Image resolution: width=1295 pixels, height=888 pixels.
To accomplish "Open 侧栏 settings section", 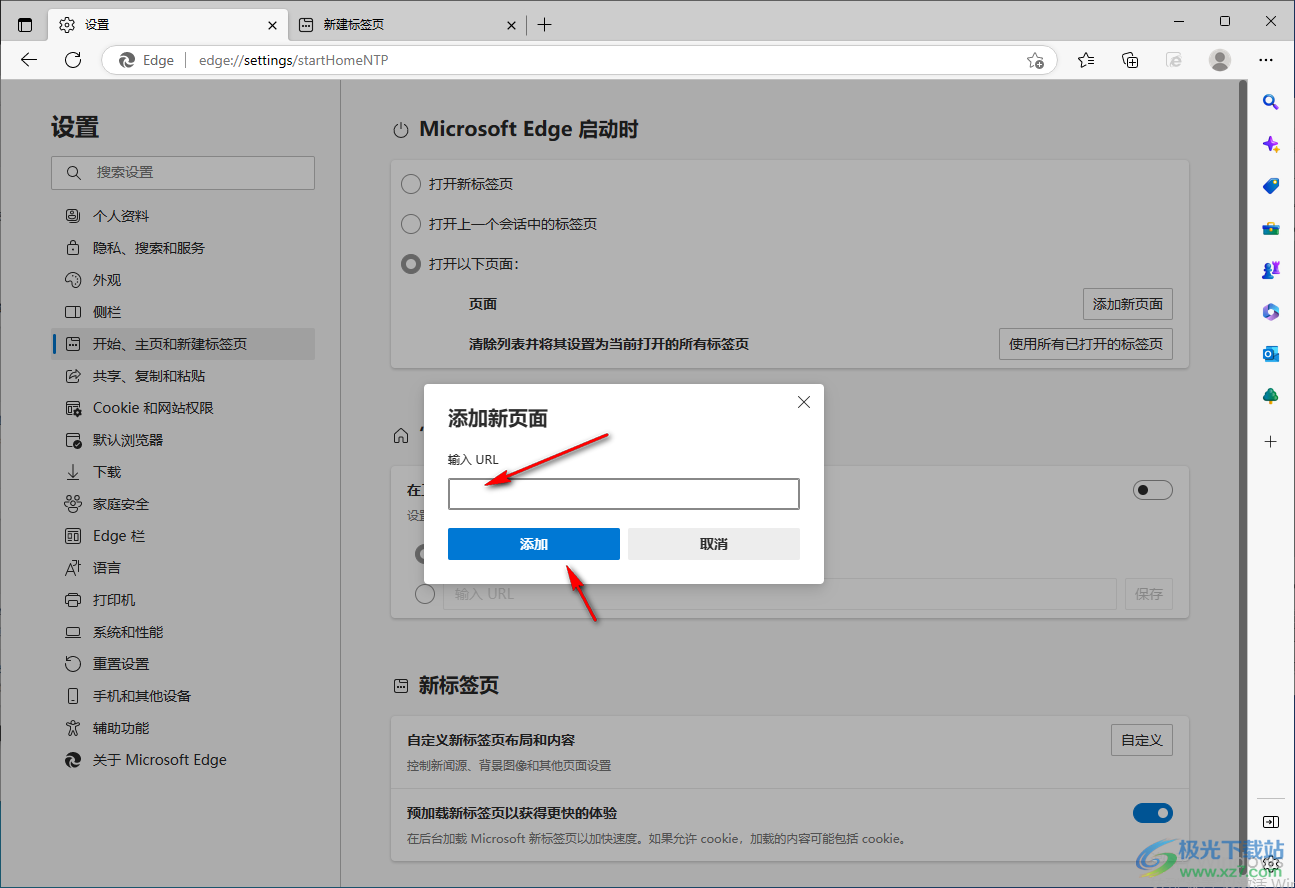I will pyautogui.click(x=183, y=312).
